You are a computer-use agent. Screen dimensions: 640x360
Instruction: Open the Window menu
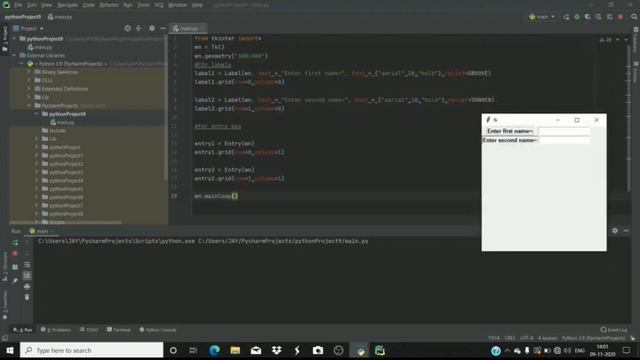coord(177,5)
